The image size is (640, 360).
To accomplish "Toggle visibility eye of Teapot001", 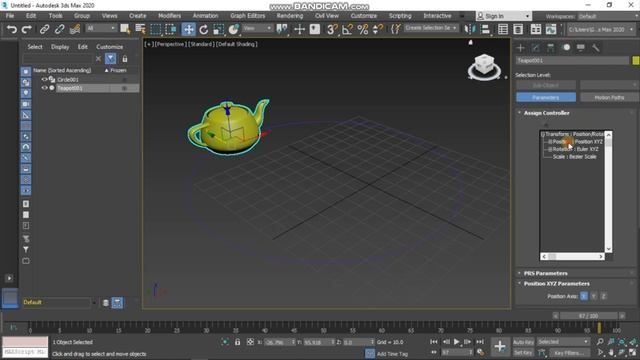I will point(44,88).
